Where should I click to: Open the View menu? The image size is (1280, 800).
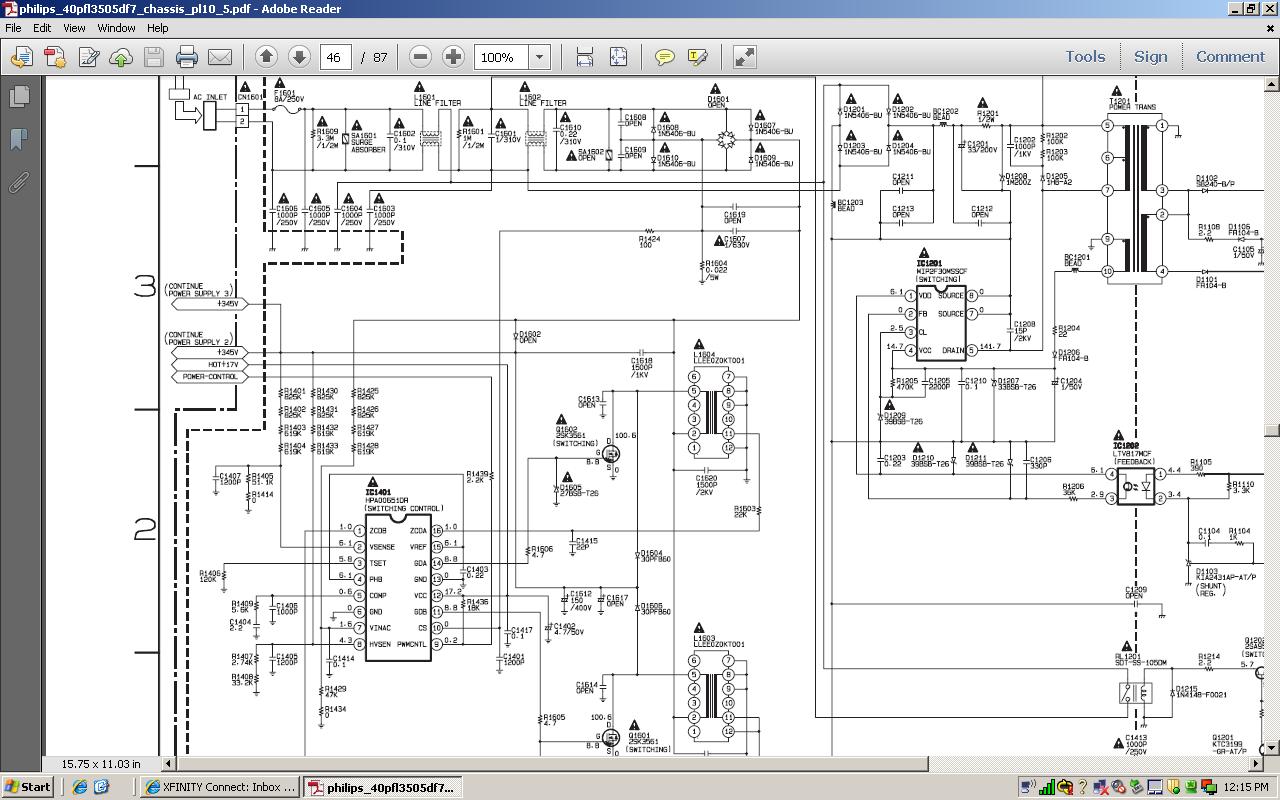pyautogui.click(x=74, y=28)
